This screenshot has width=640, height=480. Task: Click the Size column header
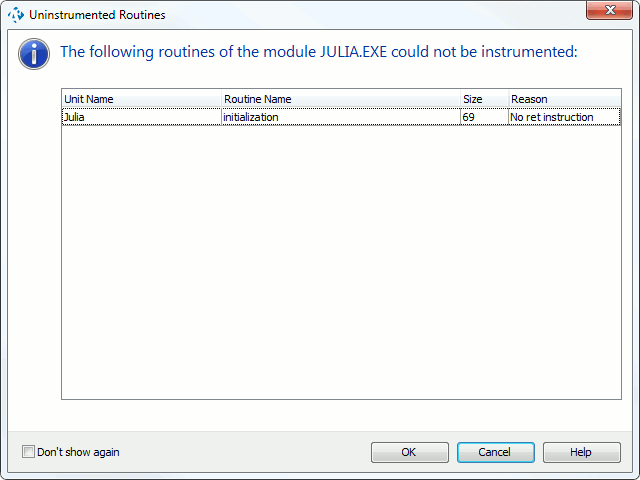484,99
